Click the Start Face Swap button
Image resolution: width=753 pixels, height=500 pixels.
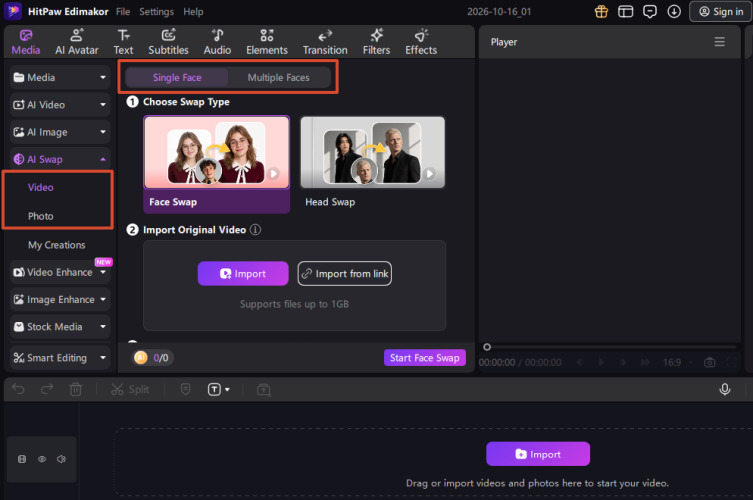[425, 358]
